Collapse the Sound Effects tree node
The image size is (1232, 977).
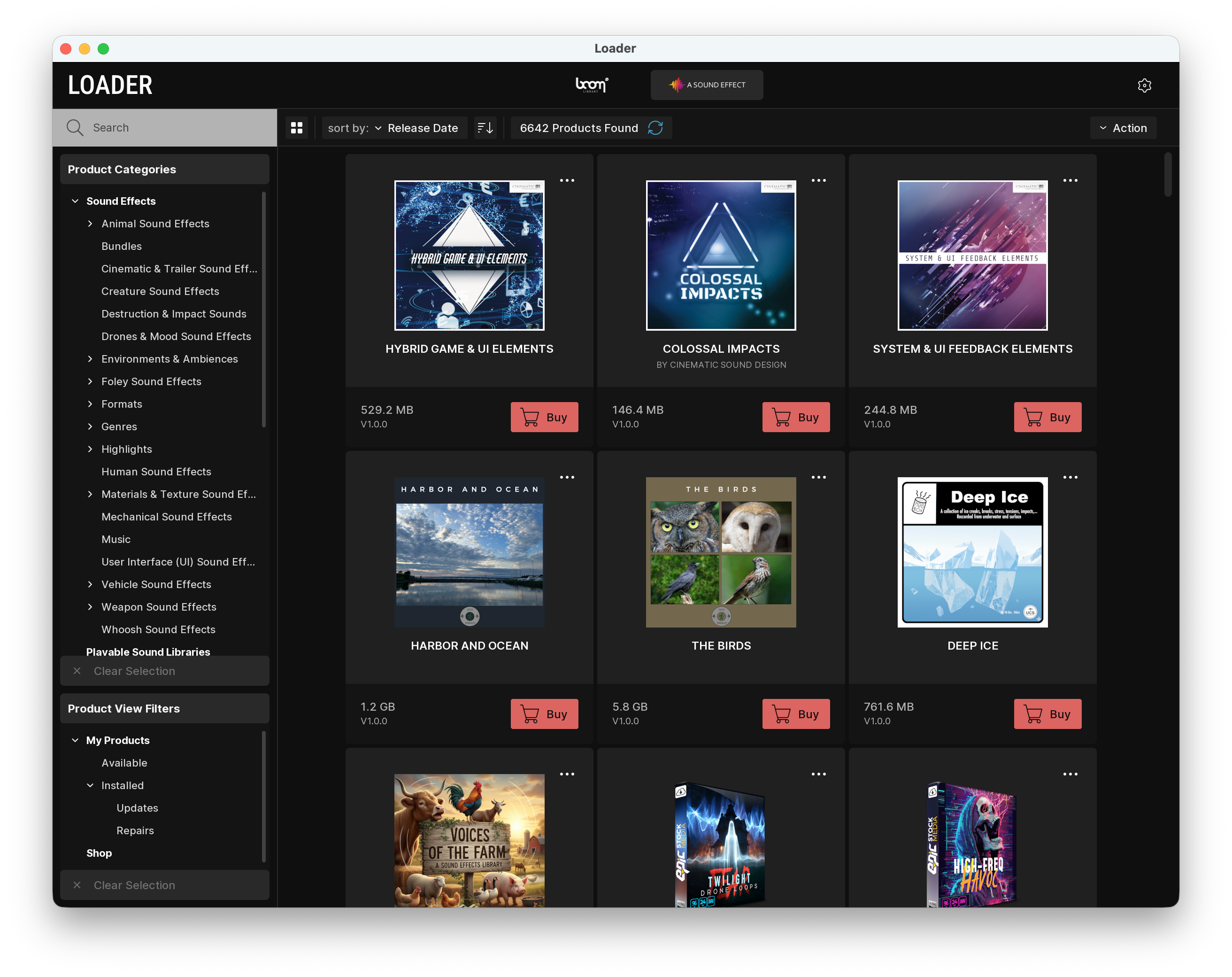pos(75,201)
